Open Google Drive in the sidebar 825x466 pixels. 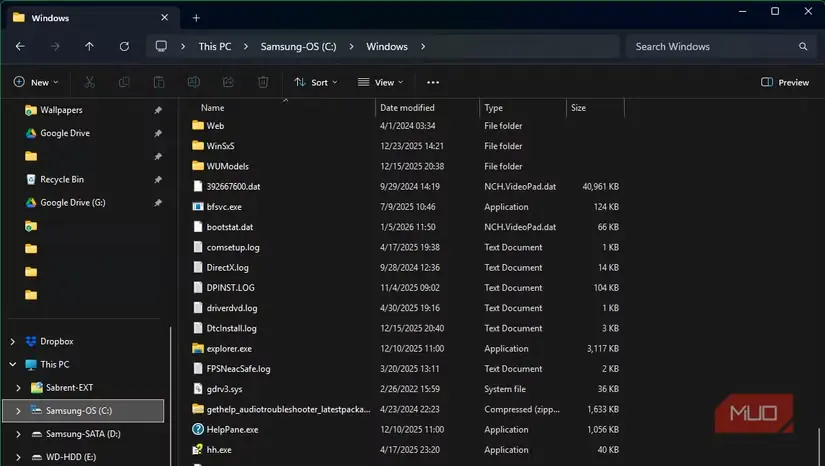(x=65, y=133)
